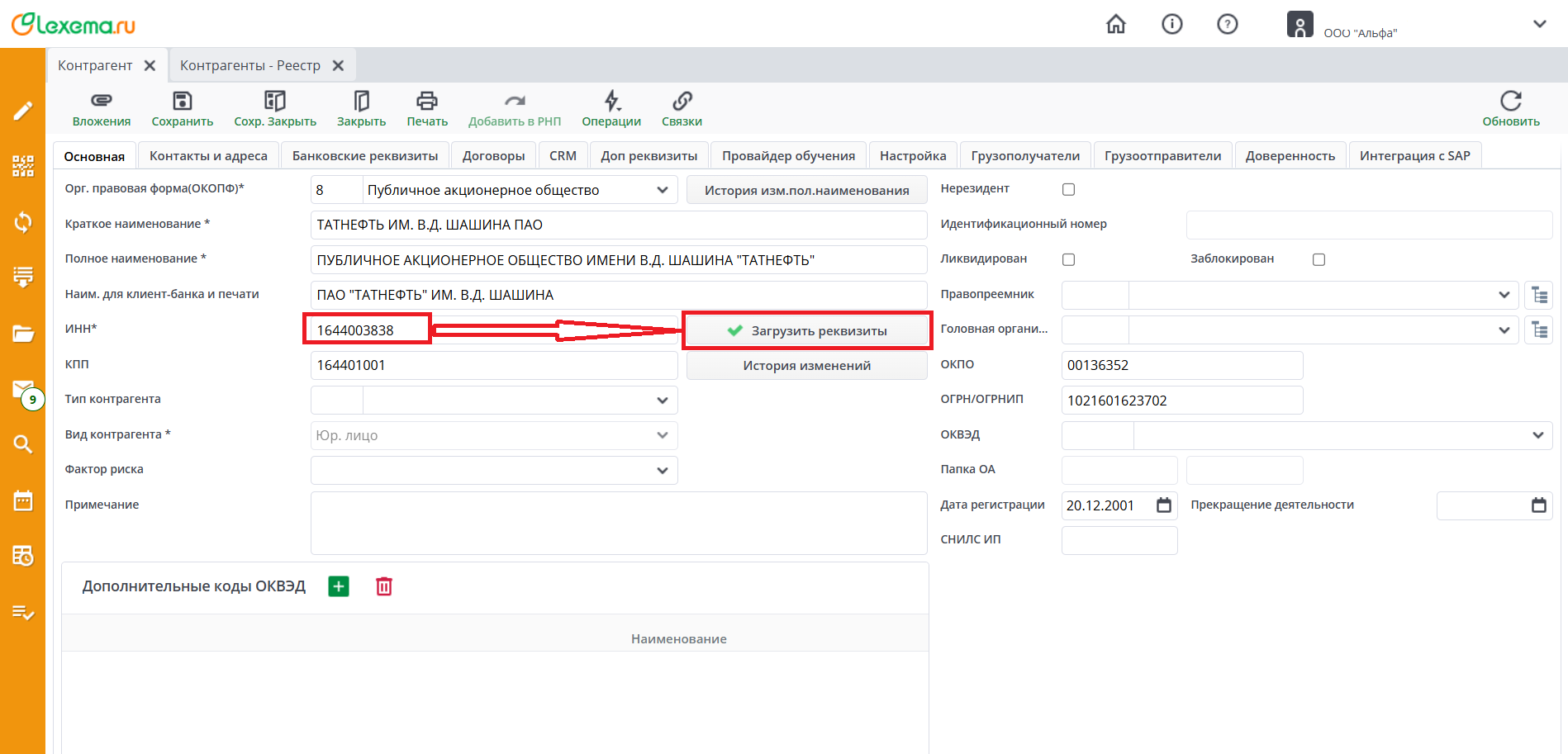Expand the ОКВЭД dropdown list
Screen dimensions: 1568x754
click(1537, 435)
